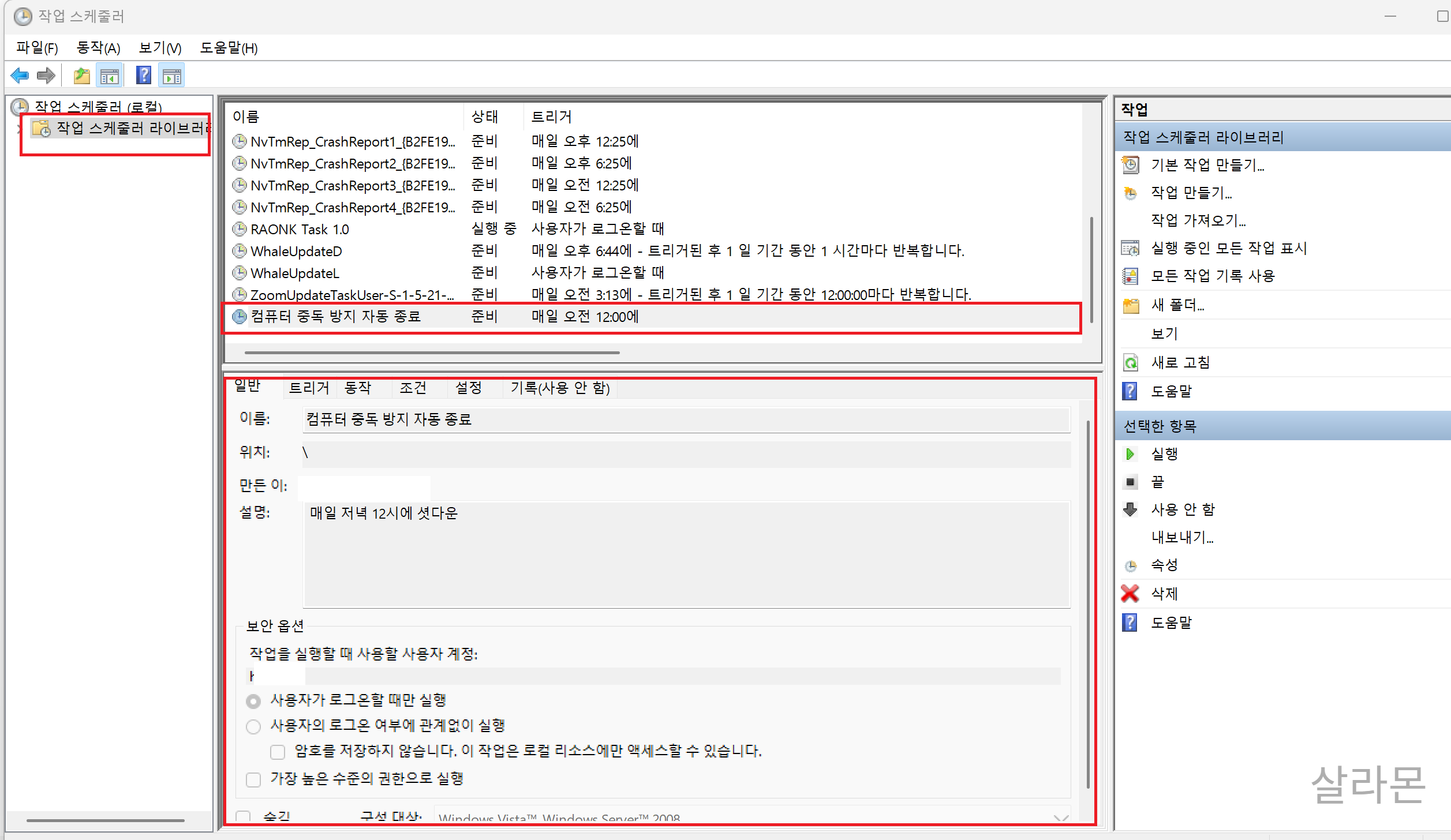Click the blue question mark help toolbar icon
This screenshot has height=840, width=1451.
coord(143,76)
